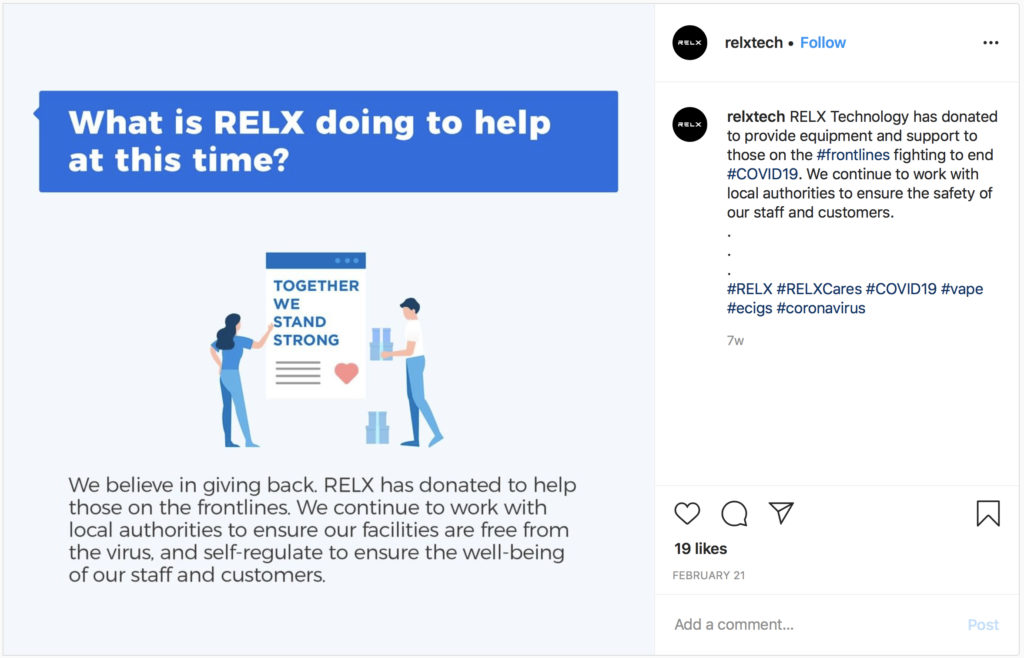Open the #frontlines hashtag
This screenshot has height=658, width=1024.
(x=853, y=155)
